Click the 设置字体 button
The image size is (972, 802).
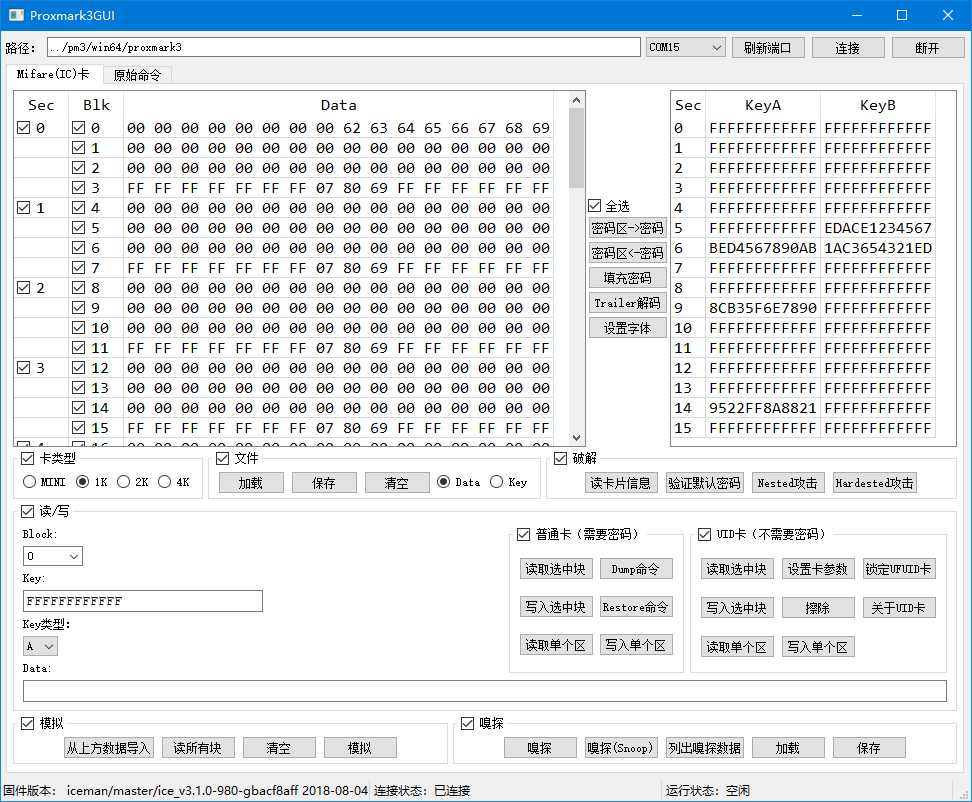(x=627, y=328)
